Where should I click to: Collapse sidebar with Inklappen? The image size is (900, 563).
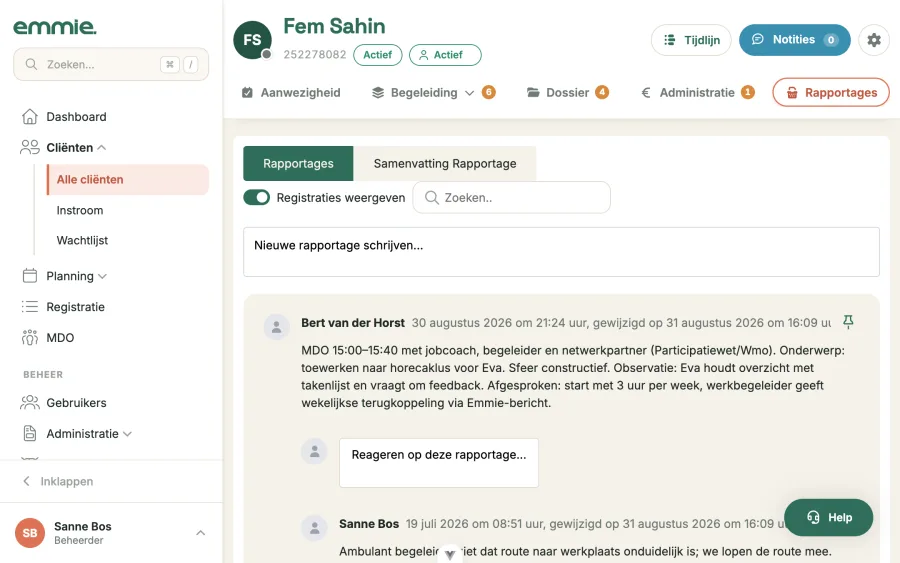point(57,482)
